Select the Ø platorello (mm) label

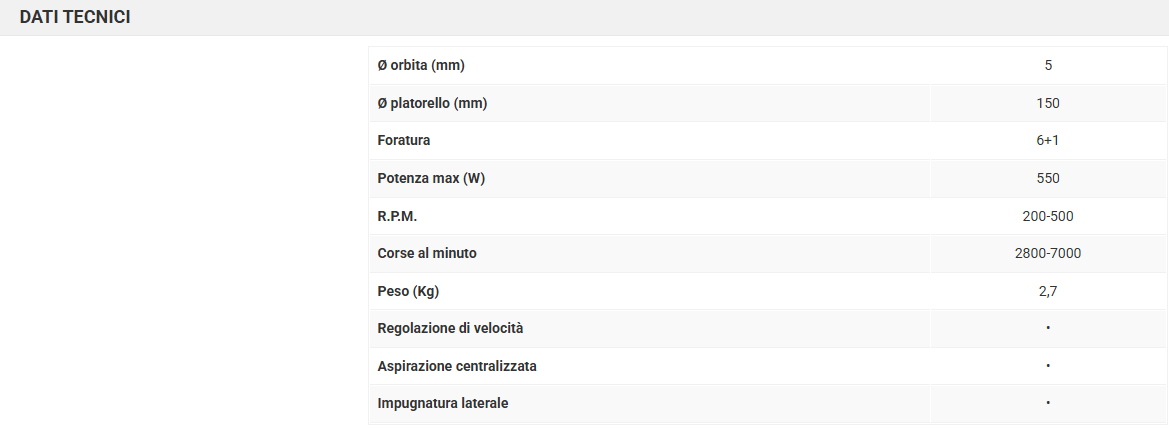click(x=432, y=103)
